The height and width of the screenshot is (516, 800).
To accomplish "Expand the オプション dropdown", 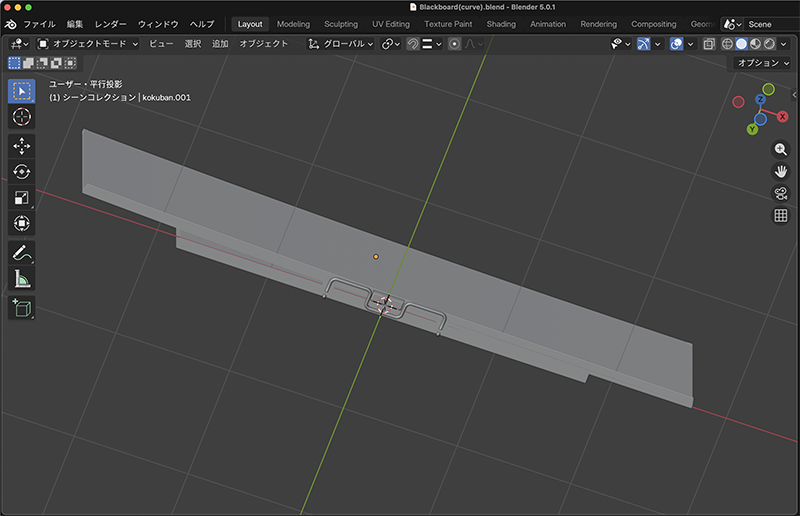I will 761,63.
